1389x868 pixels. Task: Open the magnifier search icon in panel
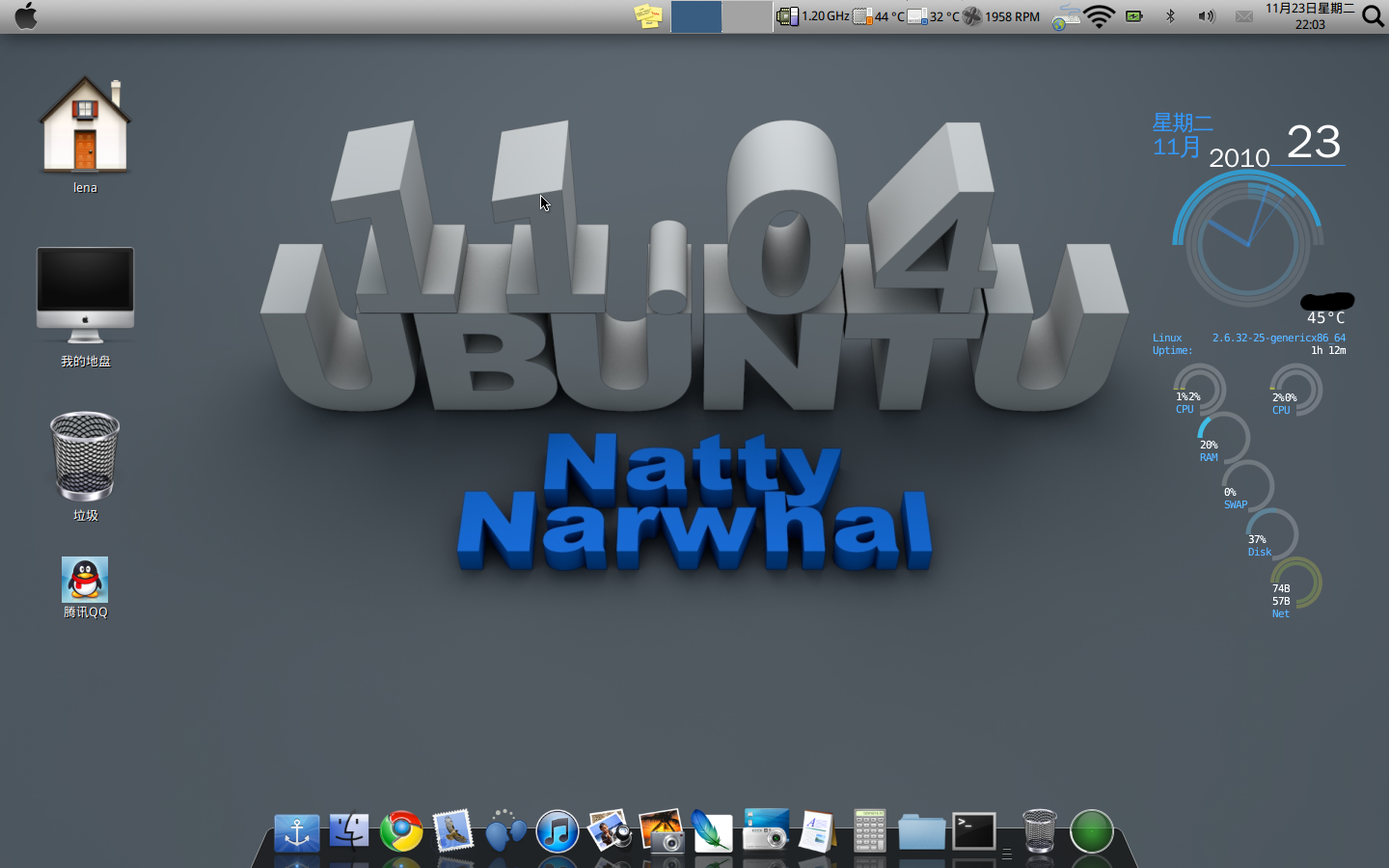pyautogui.click(x=1373, y=16)
